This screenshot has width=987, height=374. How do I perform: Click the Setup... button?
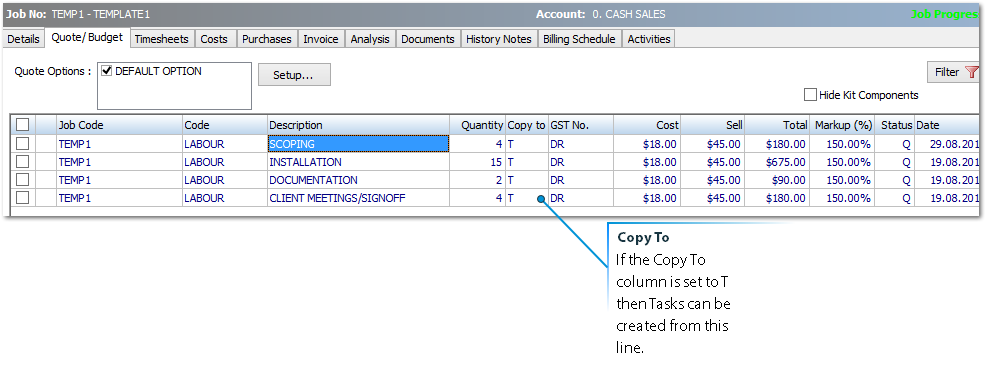click(294, 75)
